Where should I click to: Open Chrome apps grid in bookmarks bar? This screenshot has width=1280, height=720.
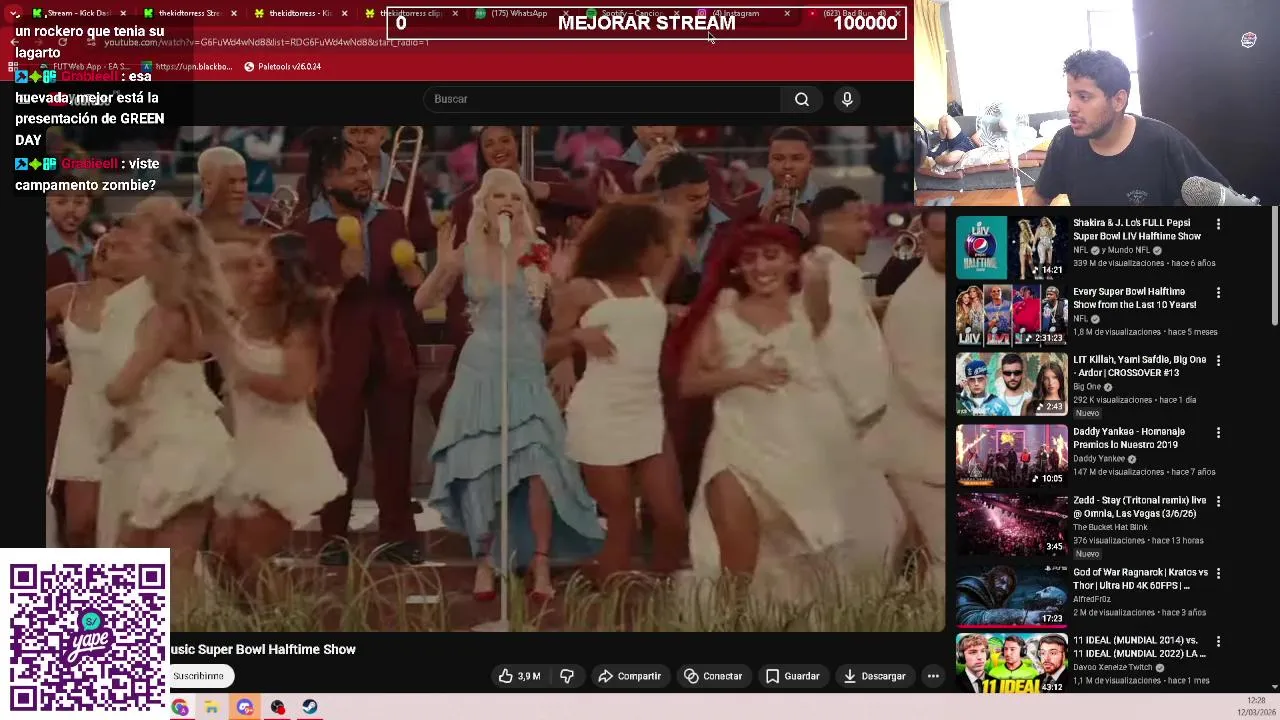click(x=14, y=67)
